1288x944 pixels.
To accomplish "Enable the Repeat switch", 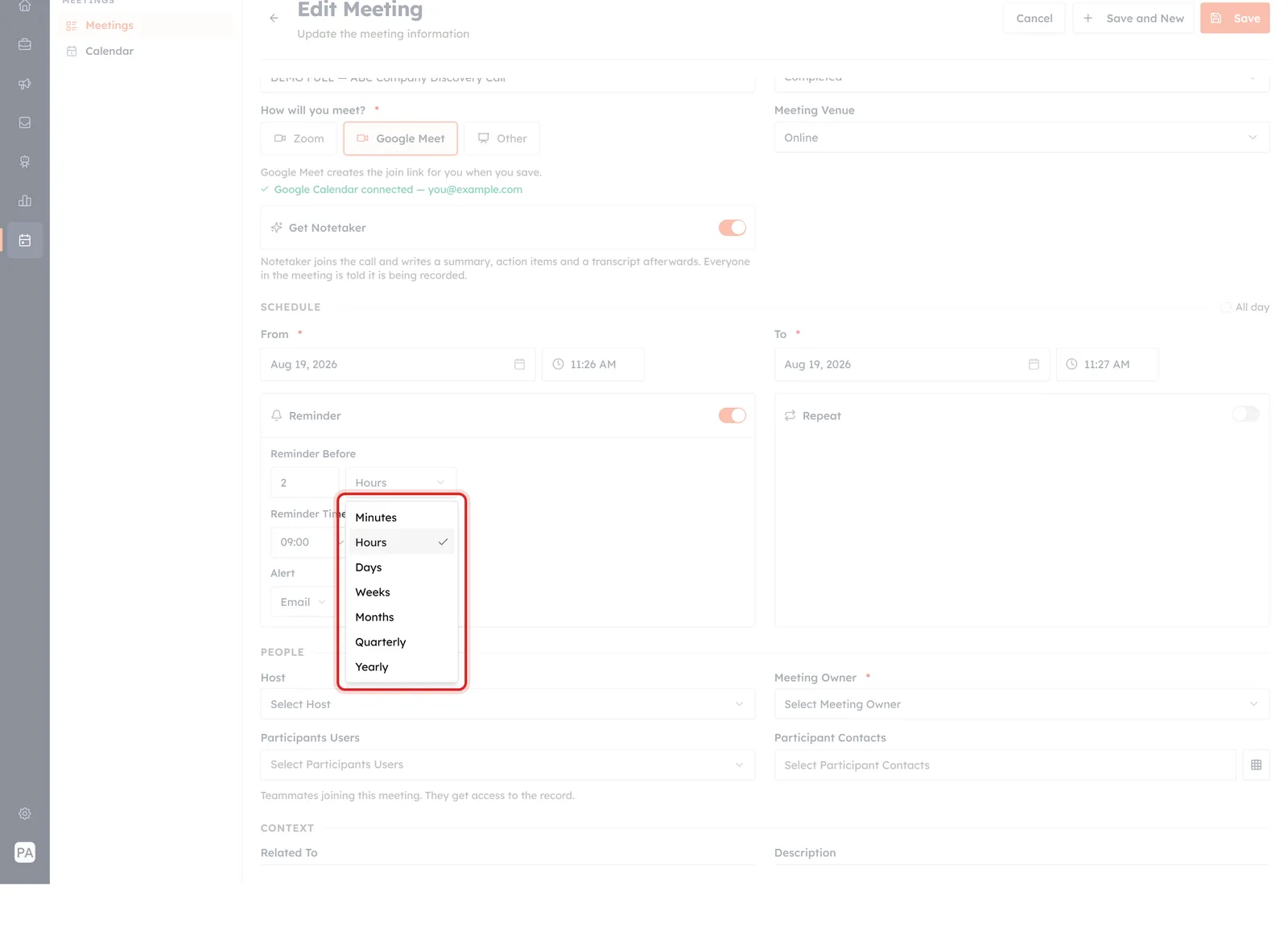I will pos(1246,414).
